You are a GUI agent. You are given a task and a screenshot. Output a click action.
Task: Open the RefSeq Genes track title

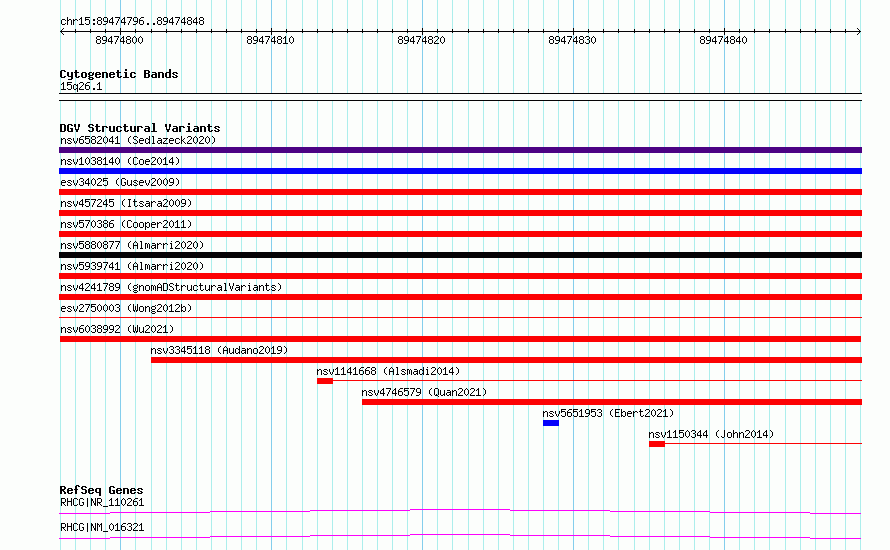(x=102, y=490)
